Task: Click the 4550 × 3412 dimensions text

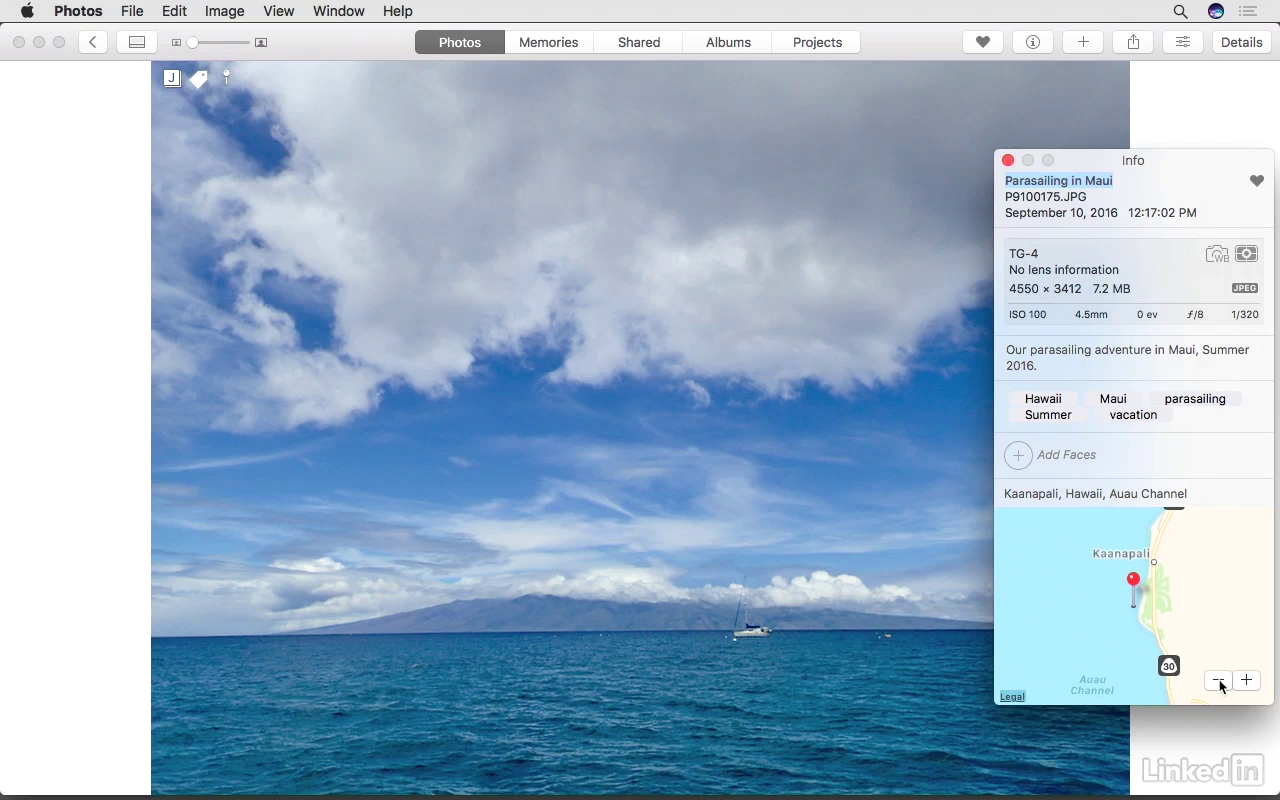Action: (1045, 289)
